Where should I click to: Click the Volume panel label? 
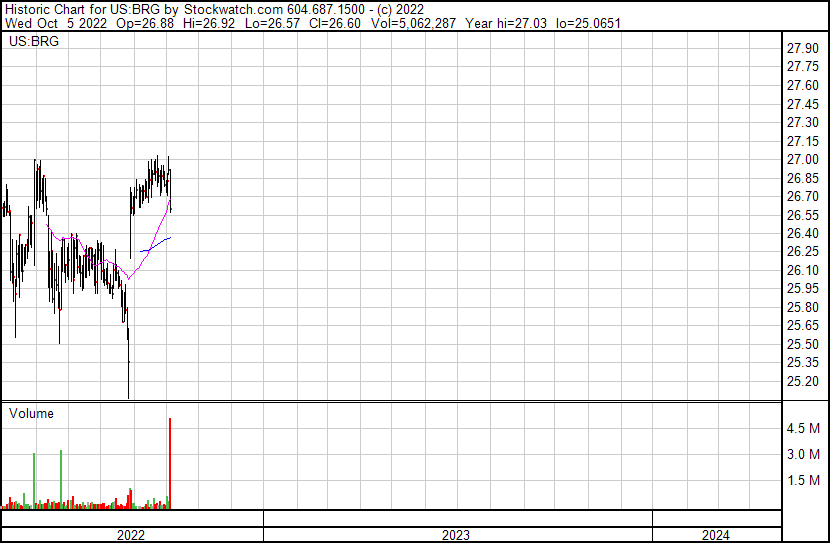pos(31,413)
